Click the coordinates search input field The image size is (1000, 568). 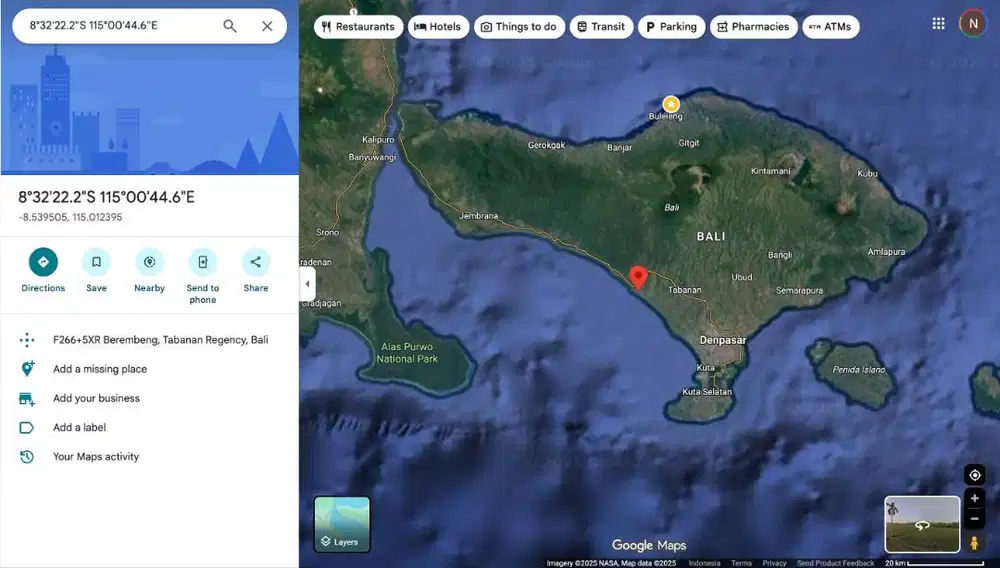pos(121,26)
